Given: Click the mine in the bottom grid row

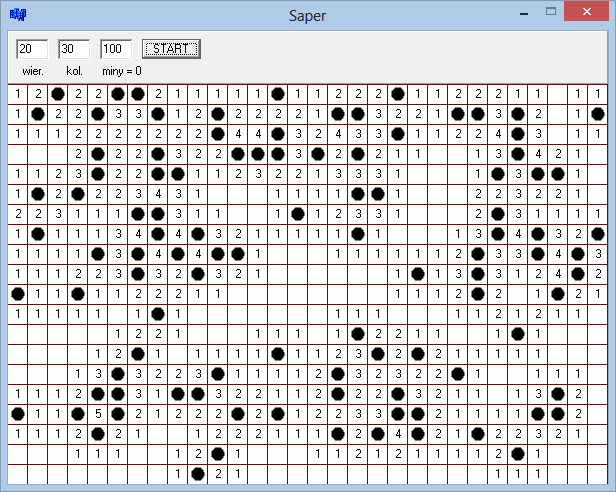Looking at the screenshot, I should point(198,473).
